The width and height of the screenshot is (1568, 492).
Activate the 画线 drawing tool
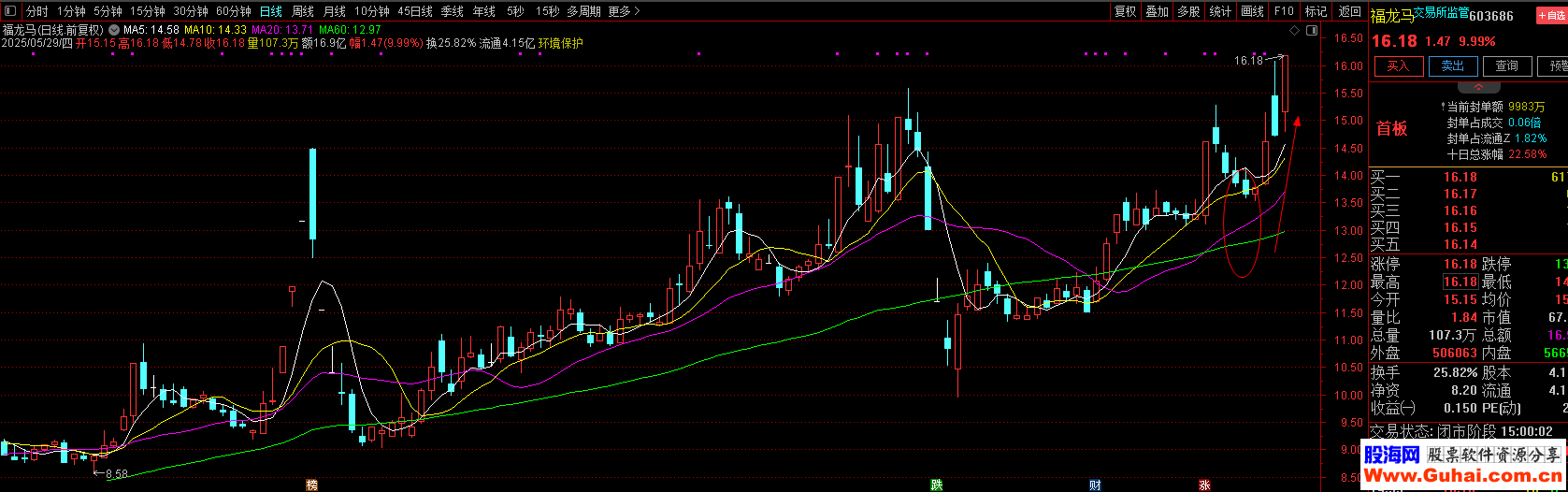coord(1252,11)
